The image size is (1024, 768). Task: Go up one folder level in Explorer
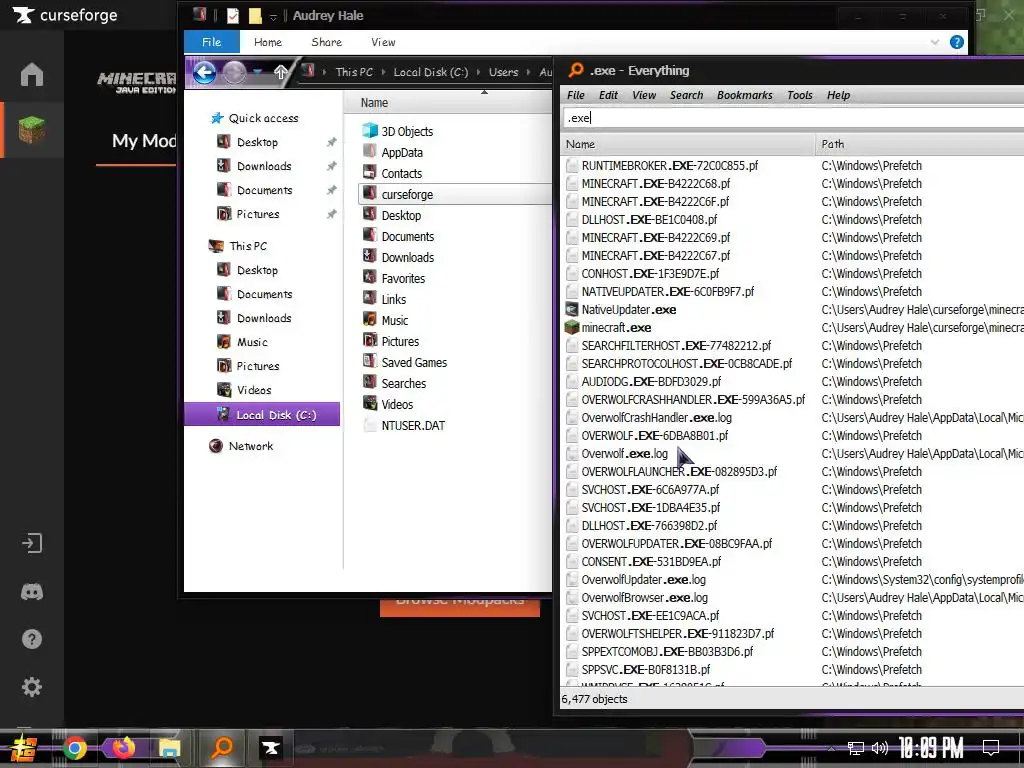(281, 72)
